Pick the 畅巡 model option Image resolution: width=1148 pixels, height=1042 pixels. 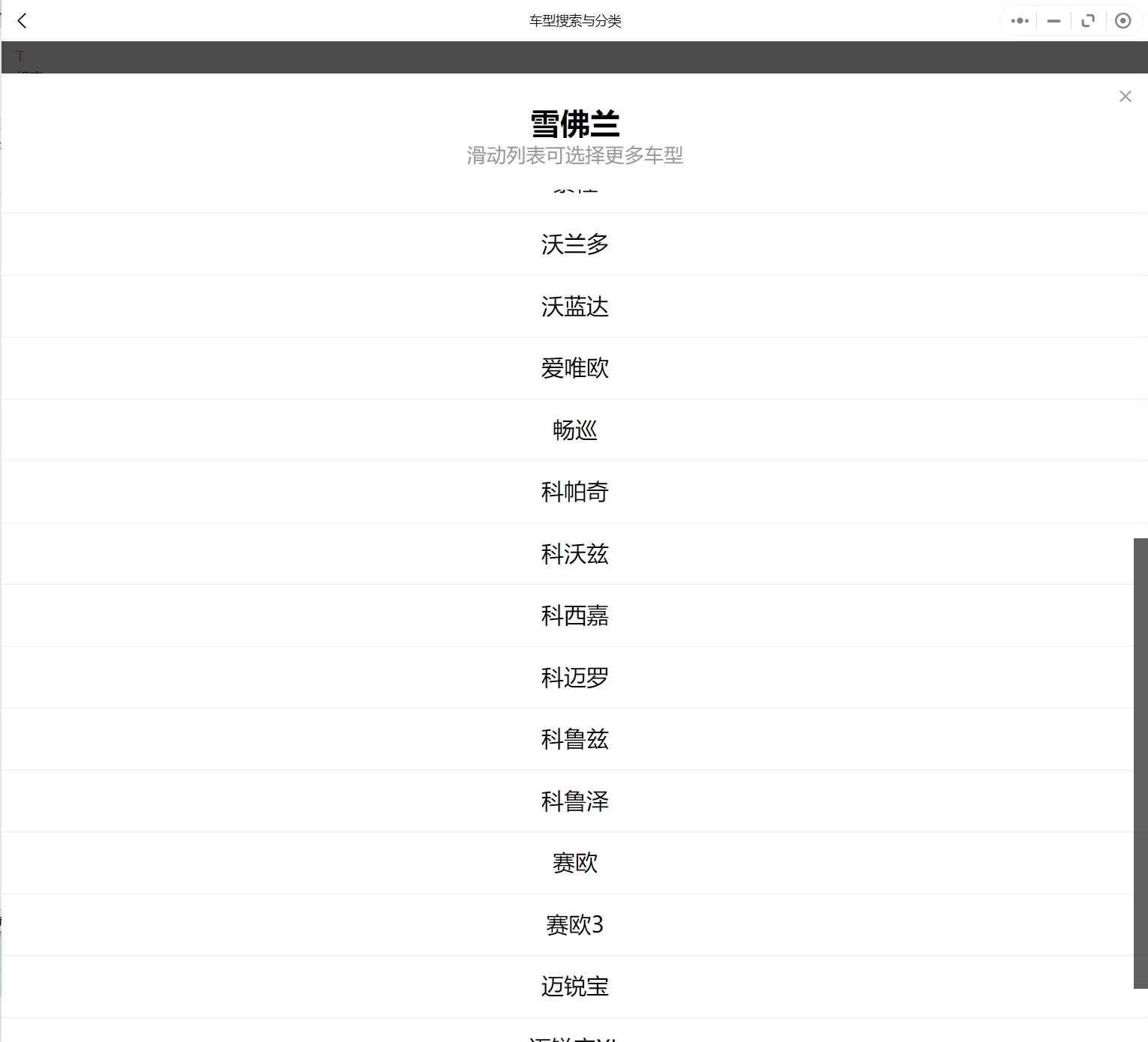(574, 430)
